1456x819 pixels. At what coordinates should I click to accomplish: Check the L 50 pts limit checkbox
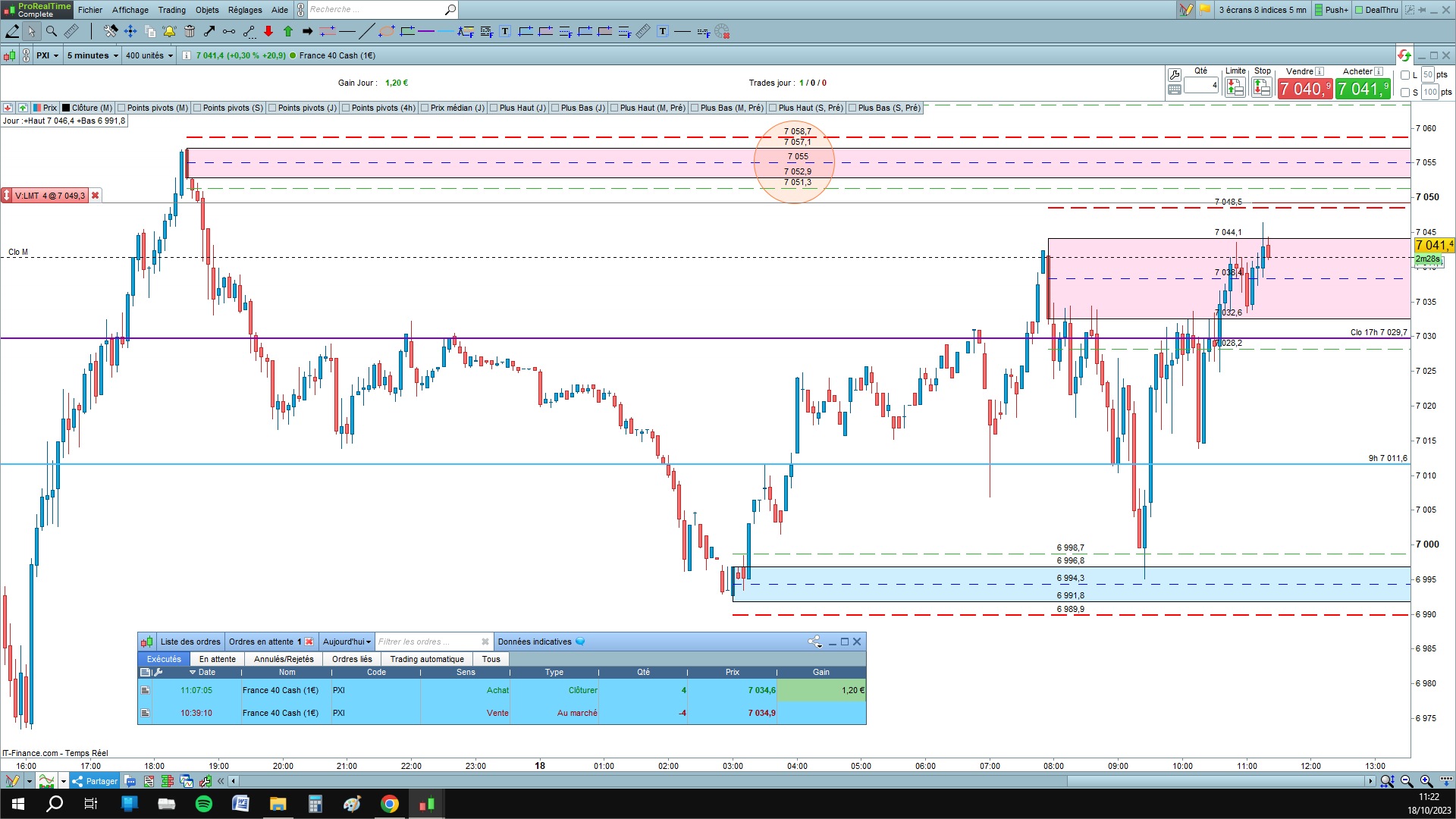[x=1405, y=75]
